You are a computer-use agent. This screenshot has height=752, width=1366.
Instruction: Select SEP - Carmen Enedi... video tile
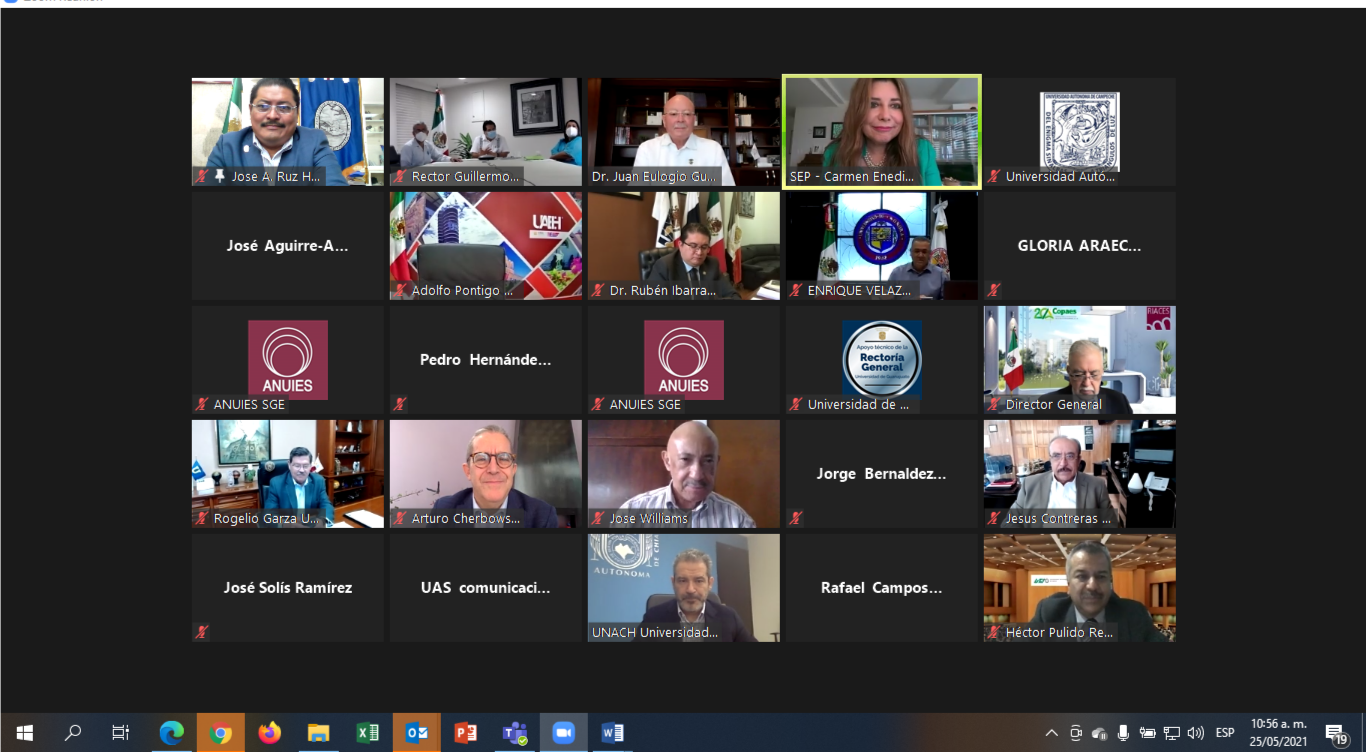[x=882, y=132]
